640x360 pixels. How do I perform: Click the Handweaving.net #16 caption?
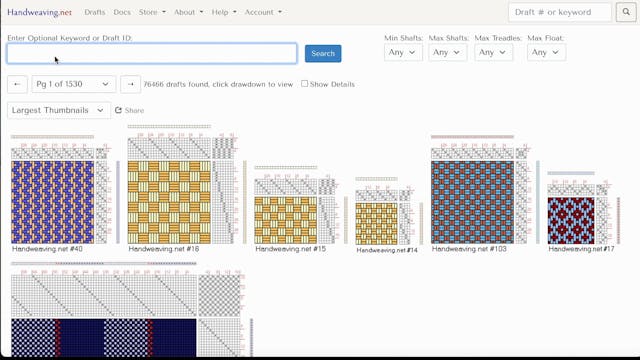click(x=164, y=249)
